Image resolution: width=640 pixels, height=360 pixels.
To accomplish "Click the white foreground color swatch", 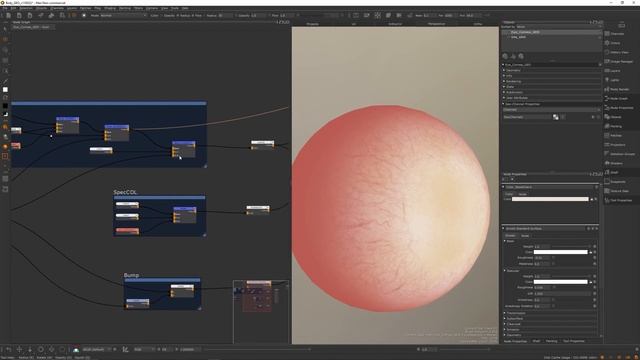I will tap(5, 90).
